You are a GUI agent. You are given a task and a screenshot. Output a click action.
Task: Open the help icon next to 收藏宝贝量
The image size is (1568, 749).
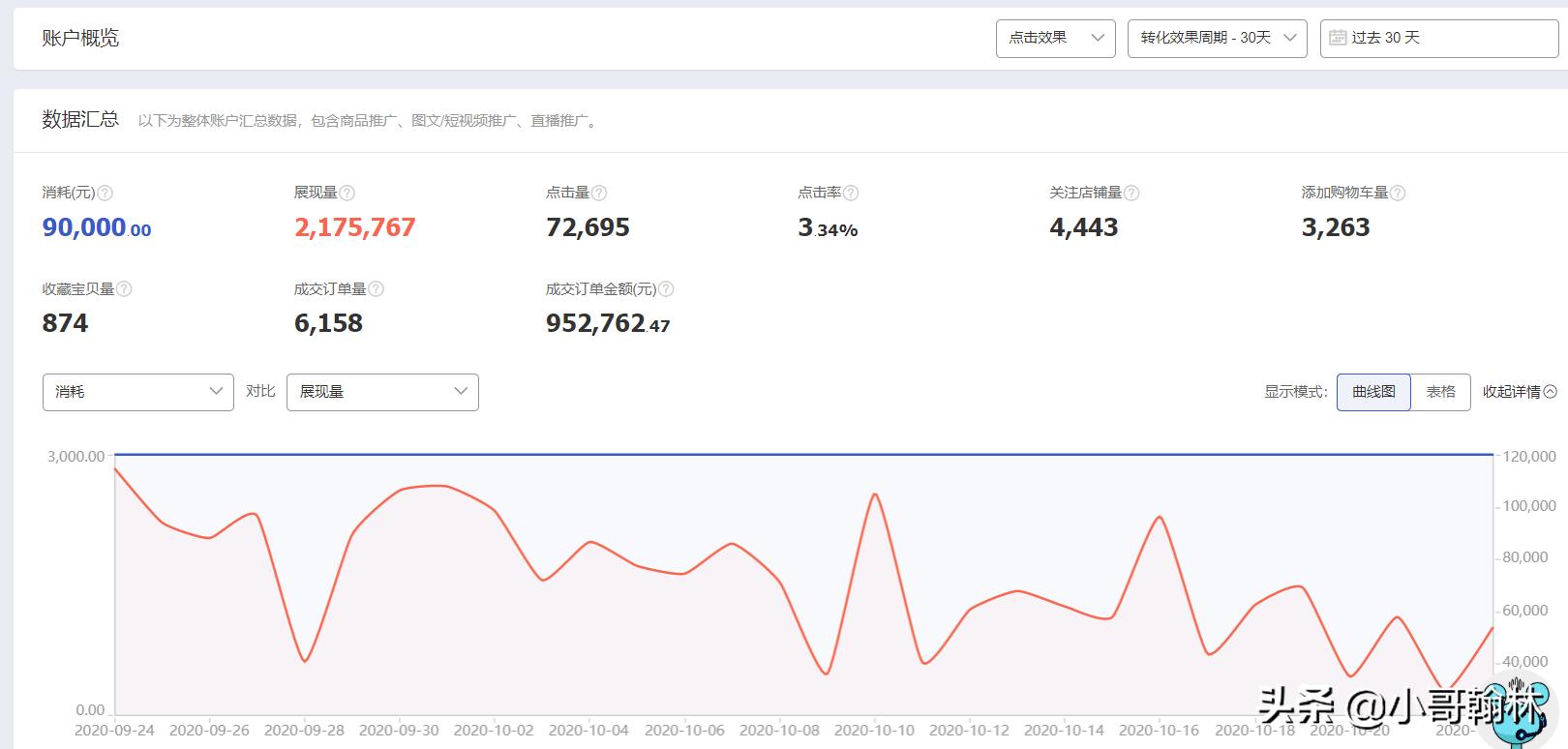124,288
